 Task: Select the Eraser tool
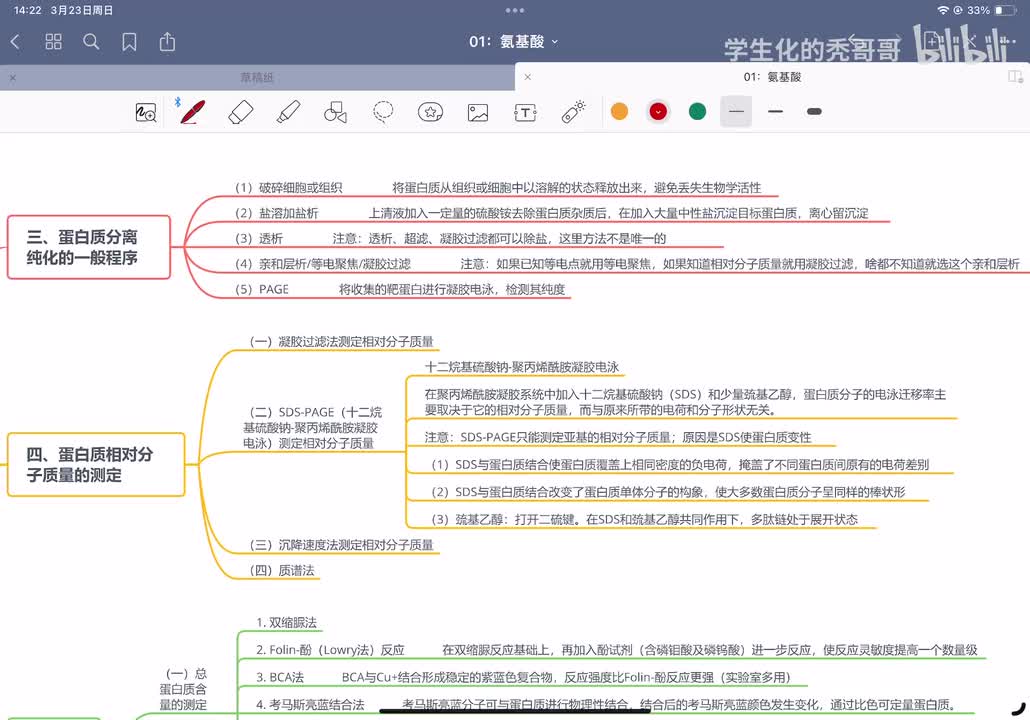coord(240,112)
